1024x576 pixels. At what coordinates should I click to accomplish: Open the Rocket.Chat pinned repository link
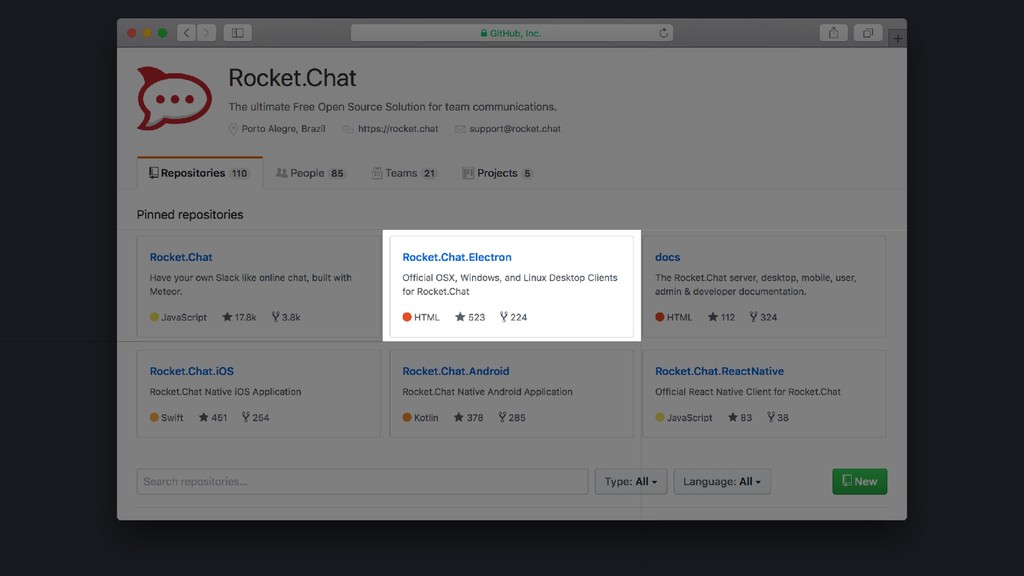[x=181, y=257]
